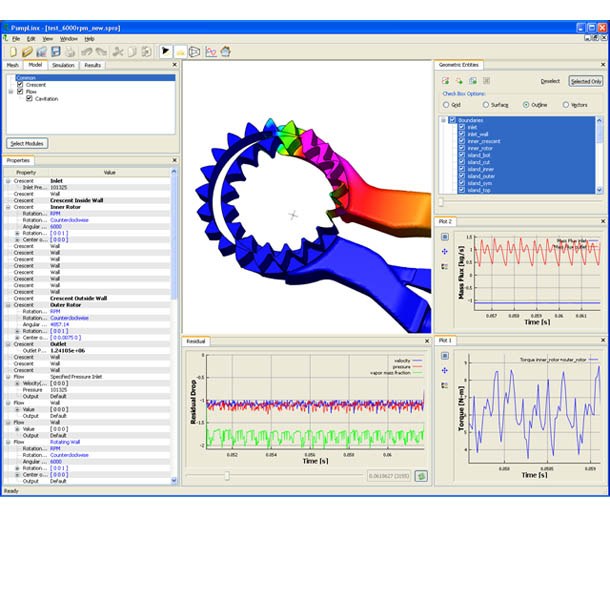Viewport: 610px width, 600px height.
Task: Click the bottom settings icon in Plot 1
Action: click(x=445, y=385)
